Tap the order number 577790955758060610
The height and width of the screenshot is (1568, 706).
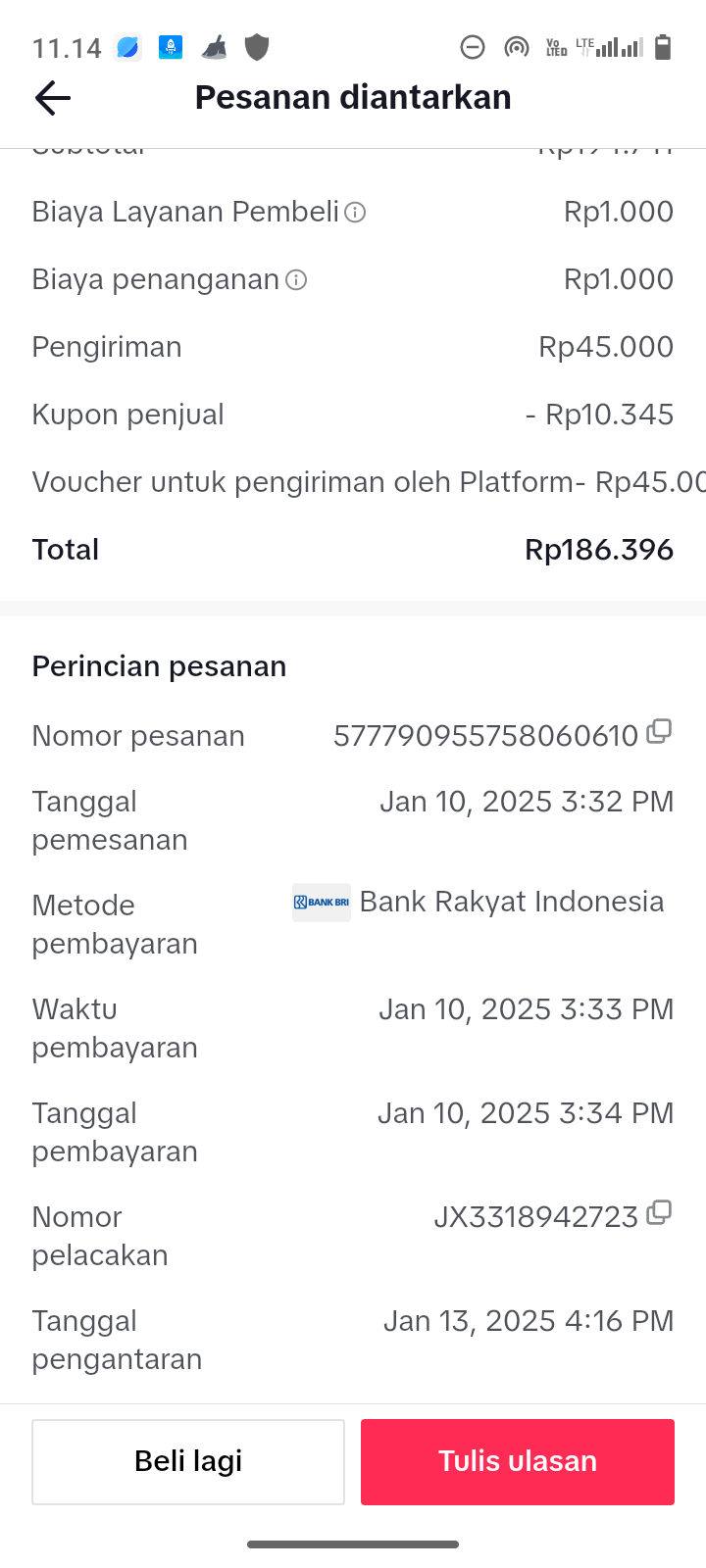point(485,736)
